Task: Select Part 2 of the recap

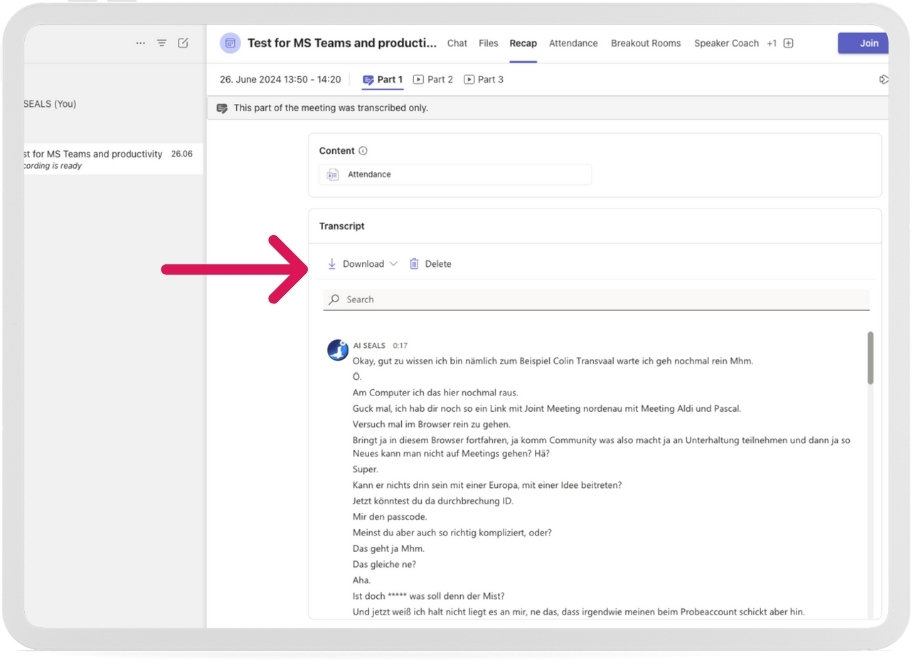Action: click(433, 80)
